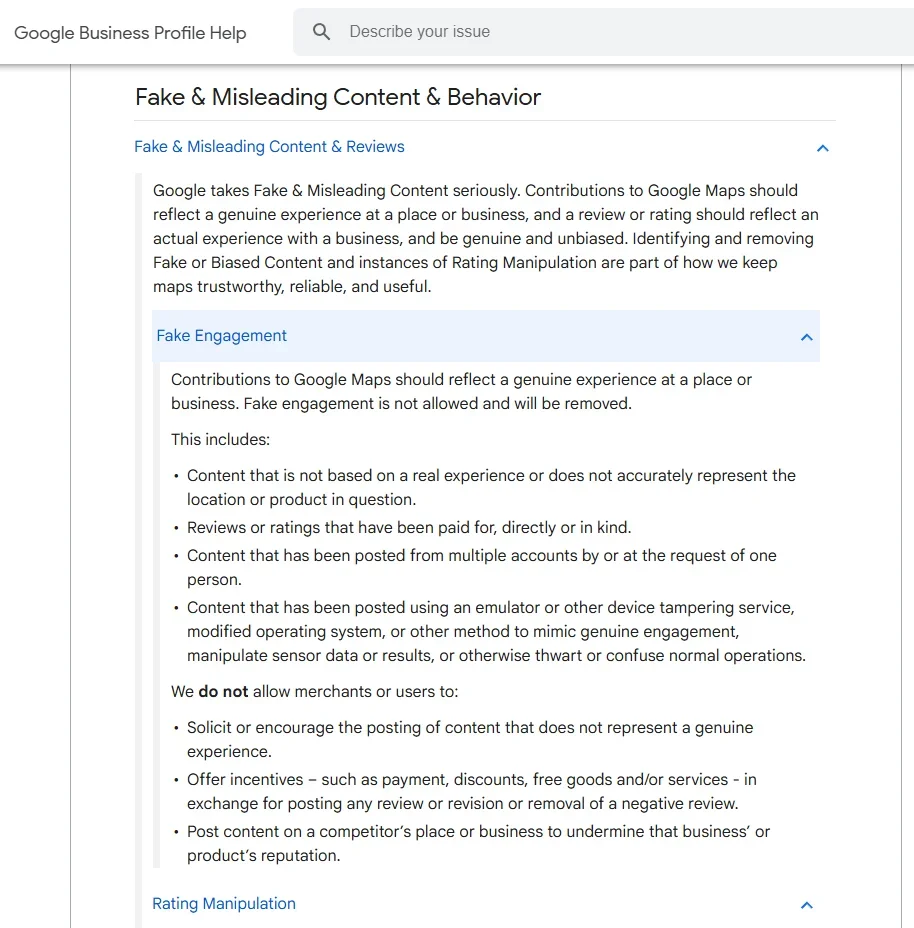Collapse Fake Engagement using its chevron icon
This screenshot has height=928, width=914.
point(806,337)
